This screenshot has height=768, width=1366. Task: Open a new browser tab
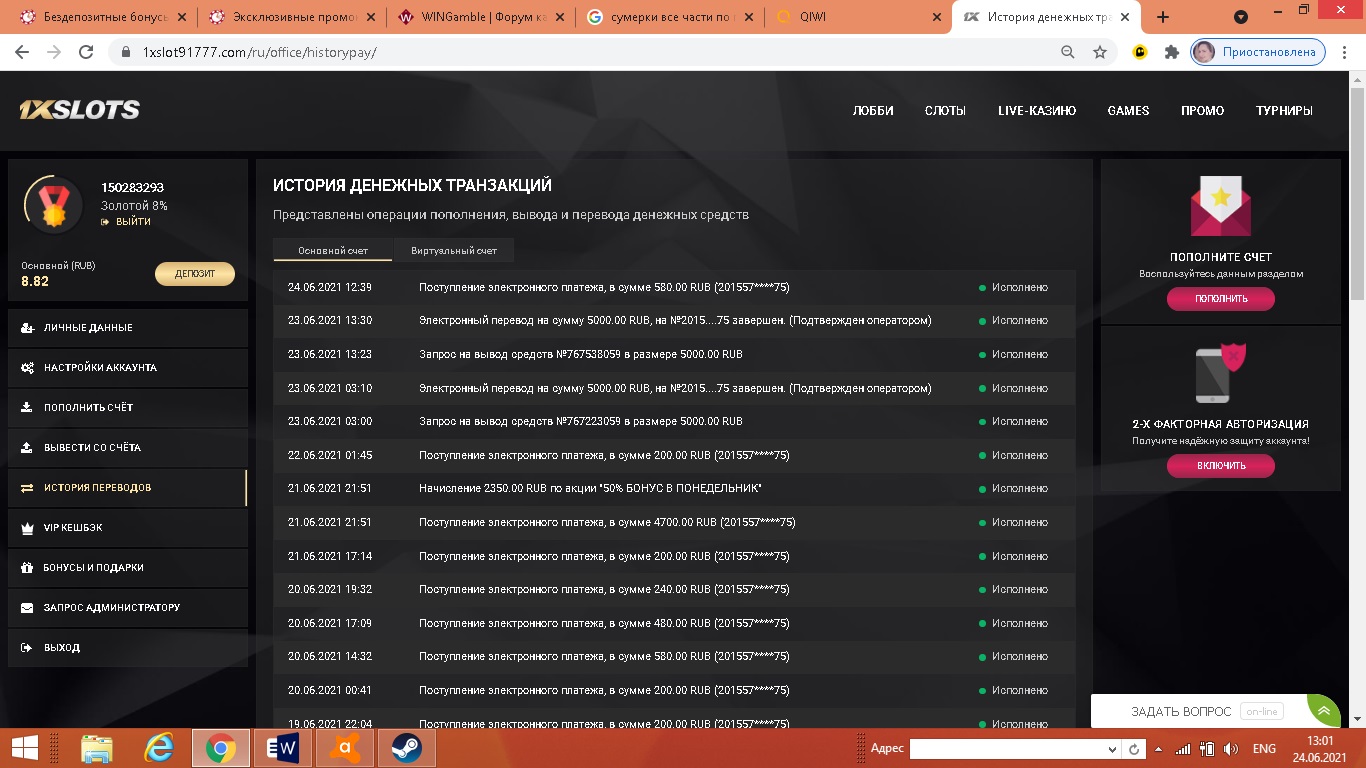point(1163,17)
